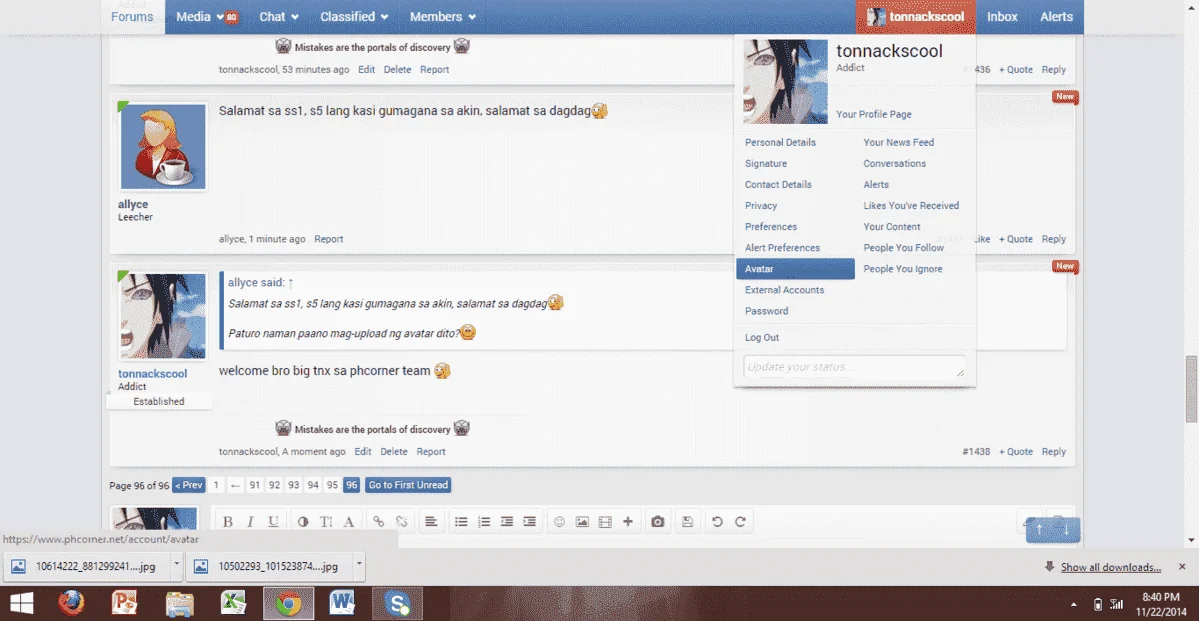Open options arrow for 10614222 download

pyautogui.click(x=177, y=565)
